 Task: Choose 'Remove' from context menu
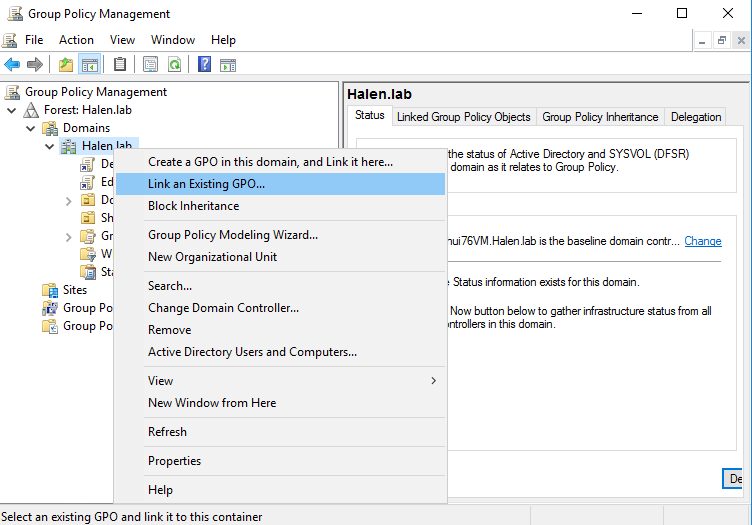pyautogui.click(x=281, y=330)
